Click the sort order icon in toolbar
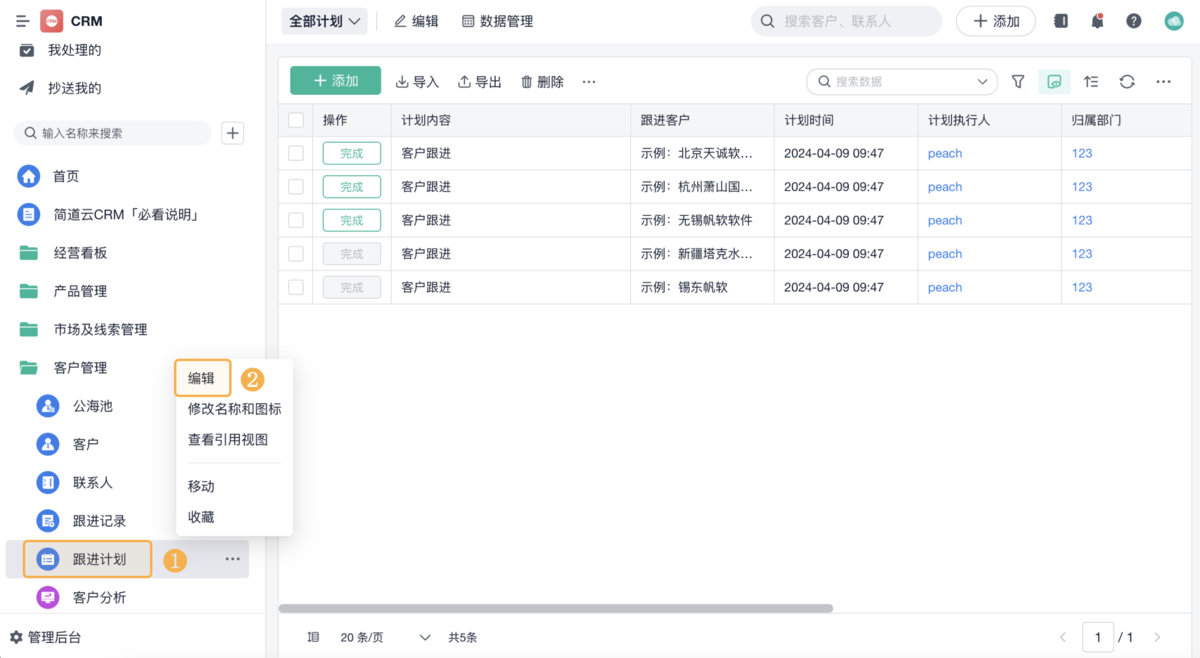This screenshot has height=658, width=1200. click(1091, 82)
